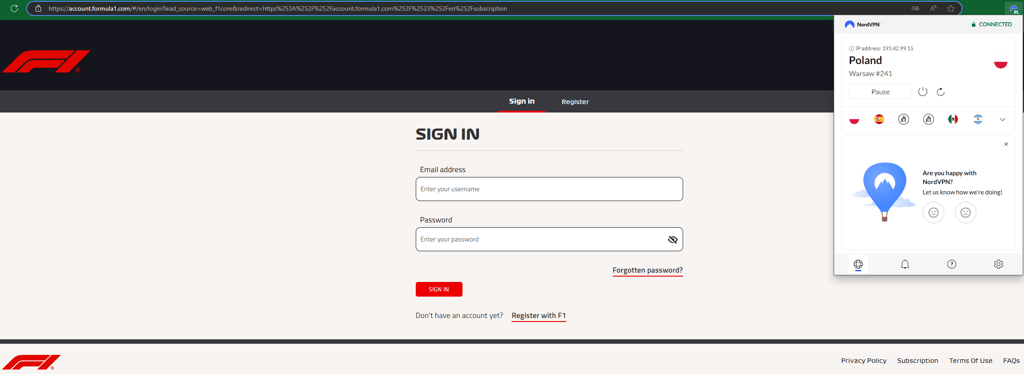
Task: Open the Privacy Policy footer link
Action: pos(863,360)
